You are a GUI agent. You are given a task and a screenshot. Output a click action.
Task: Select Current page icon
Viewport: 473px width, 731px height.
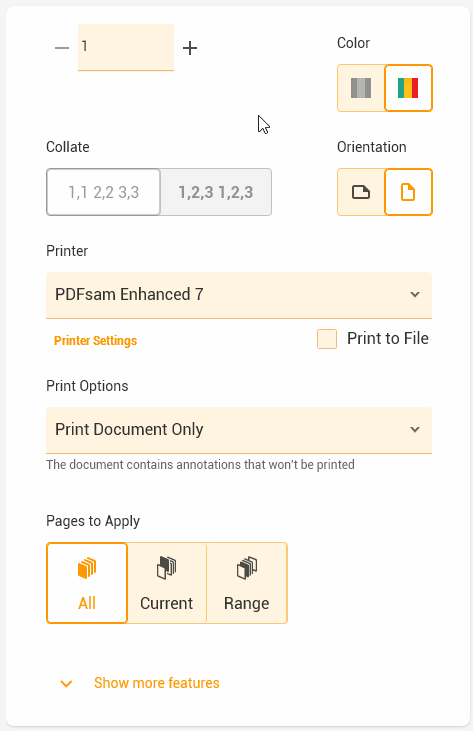click(166, 568)
